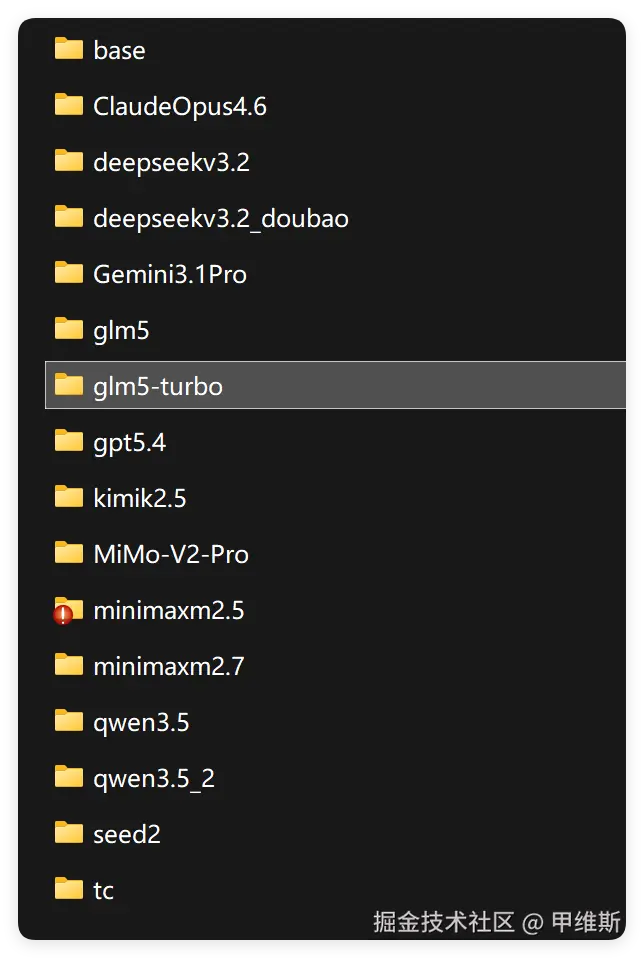Click the deepseekv3.2 folder icon
Screen dimensions: 644x958
click(68, 161)
